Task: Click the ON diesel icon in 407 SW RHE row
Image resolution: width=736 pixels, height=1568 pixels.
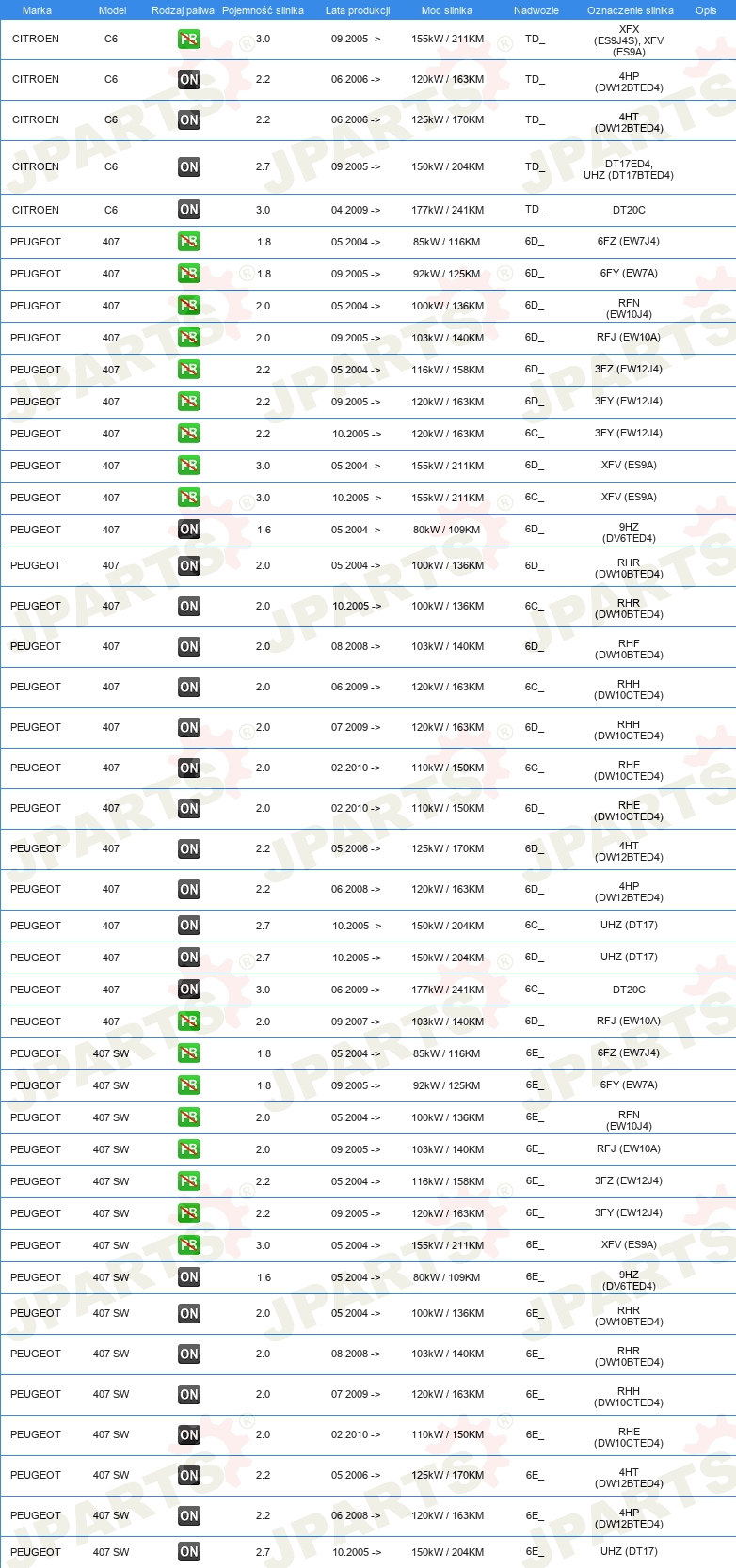Action: tap(189, 1435)
